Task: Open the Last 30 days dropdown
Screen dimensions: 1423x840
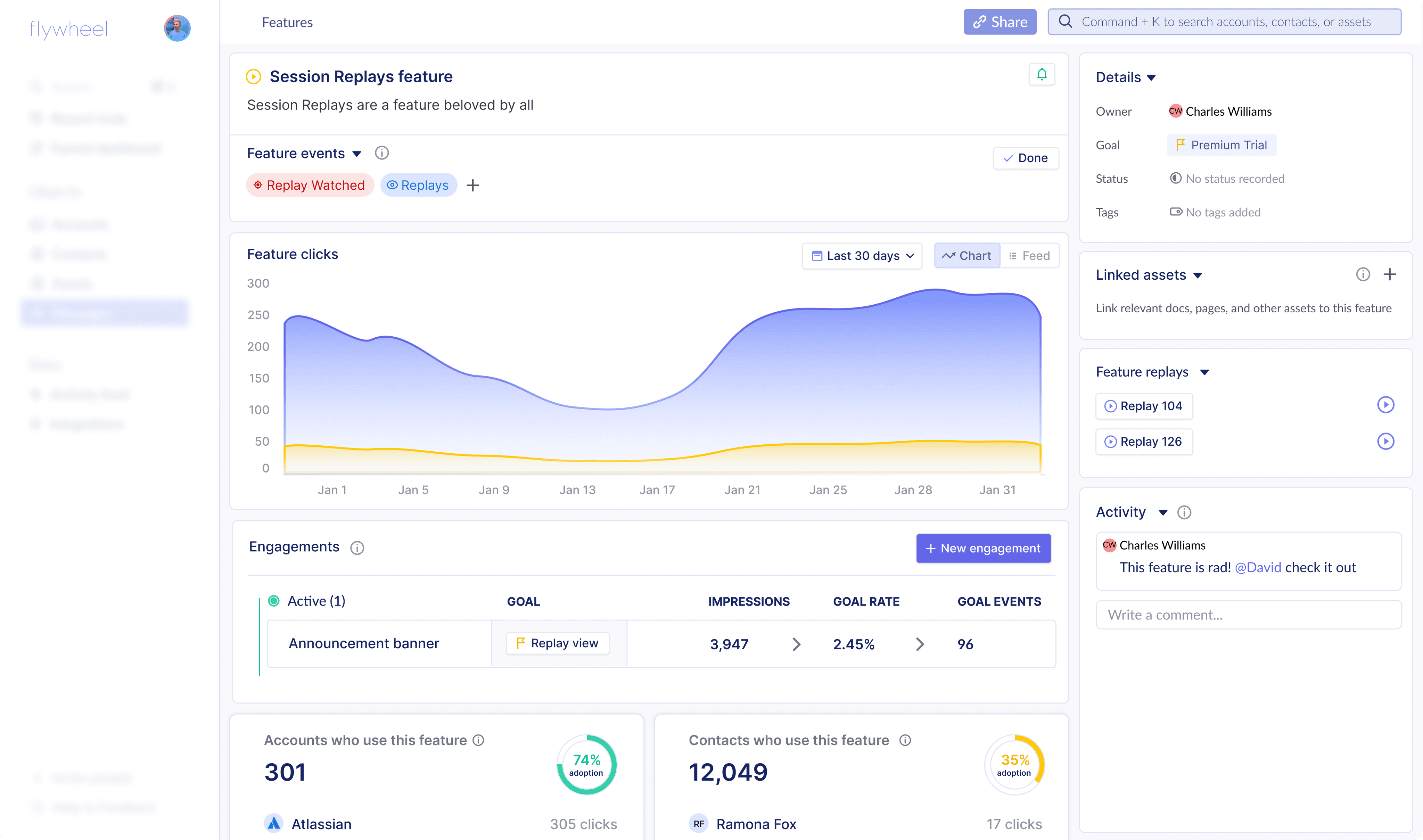Action: click(862, 256)
